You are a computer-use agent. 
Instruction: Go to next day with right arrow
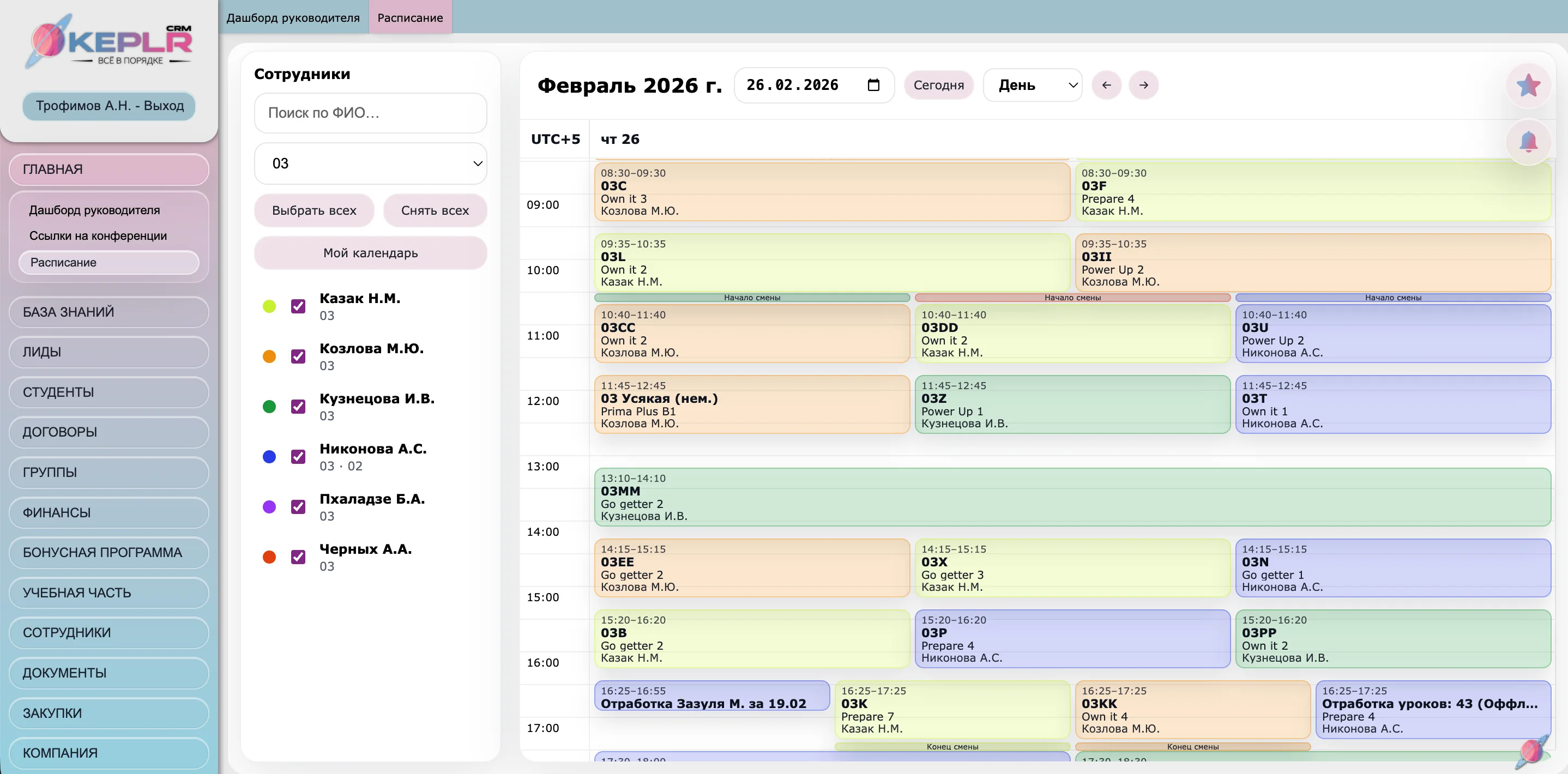(x=1143, y=85)
